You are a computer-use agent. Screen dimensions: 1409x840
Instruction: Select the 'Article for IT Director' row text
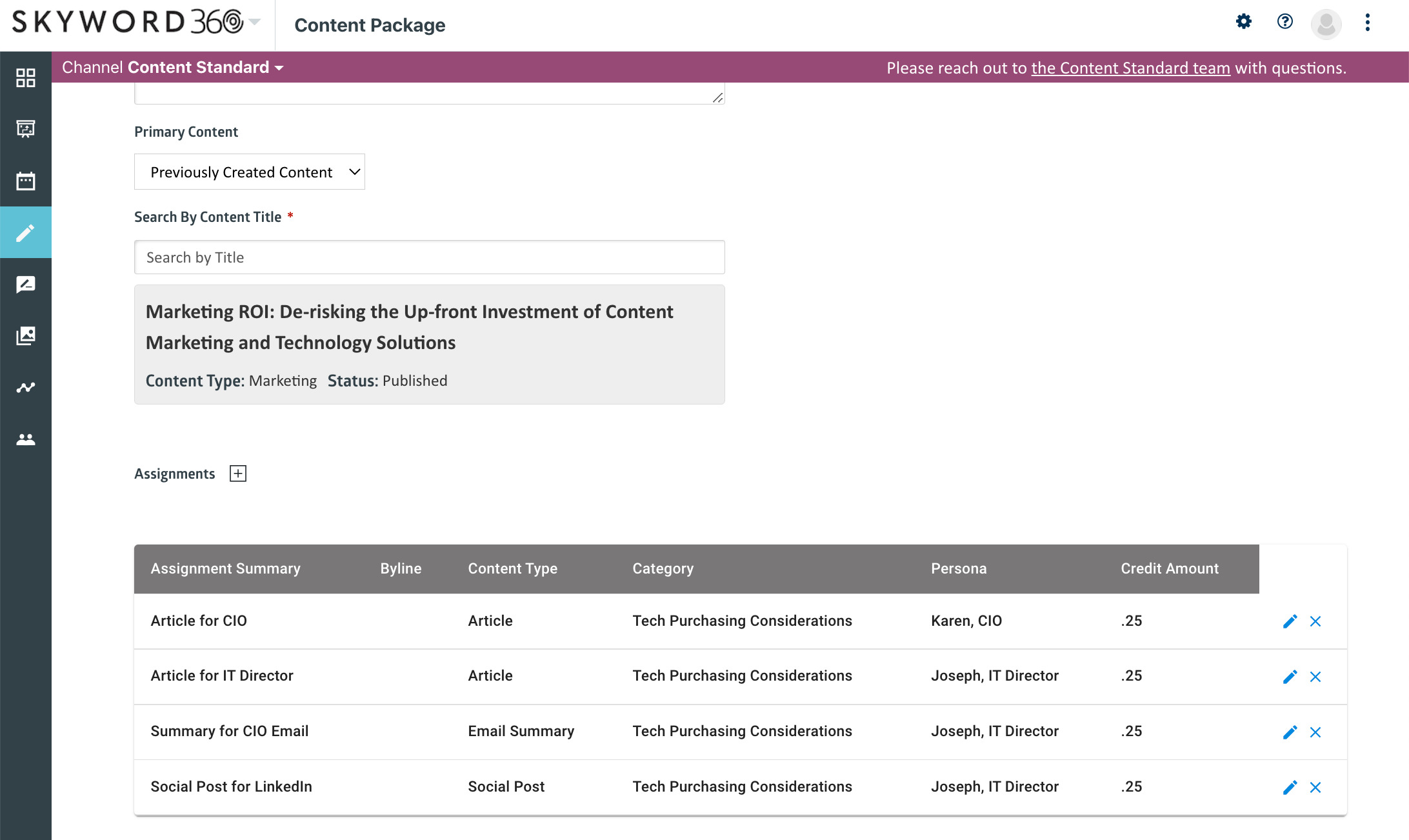click(222, 675)
